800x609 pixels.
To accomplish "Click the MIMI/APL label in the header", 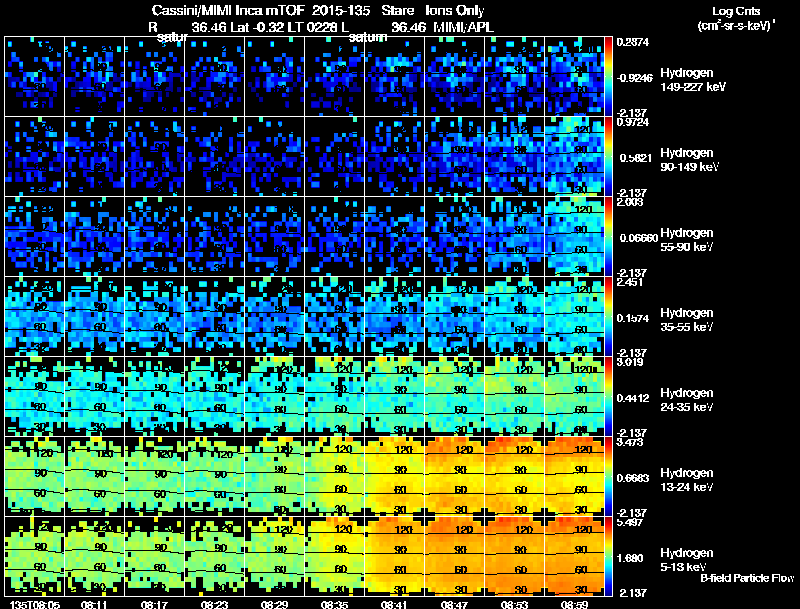I will tap(463, 28).
